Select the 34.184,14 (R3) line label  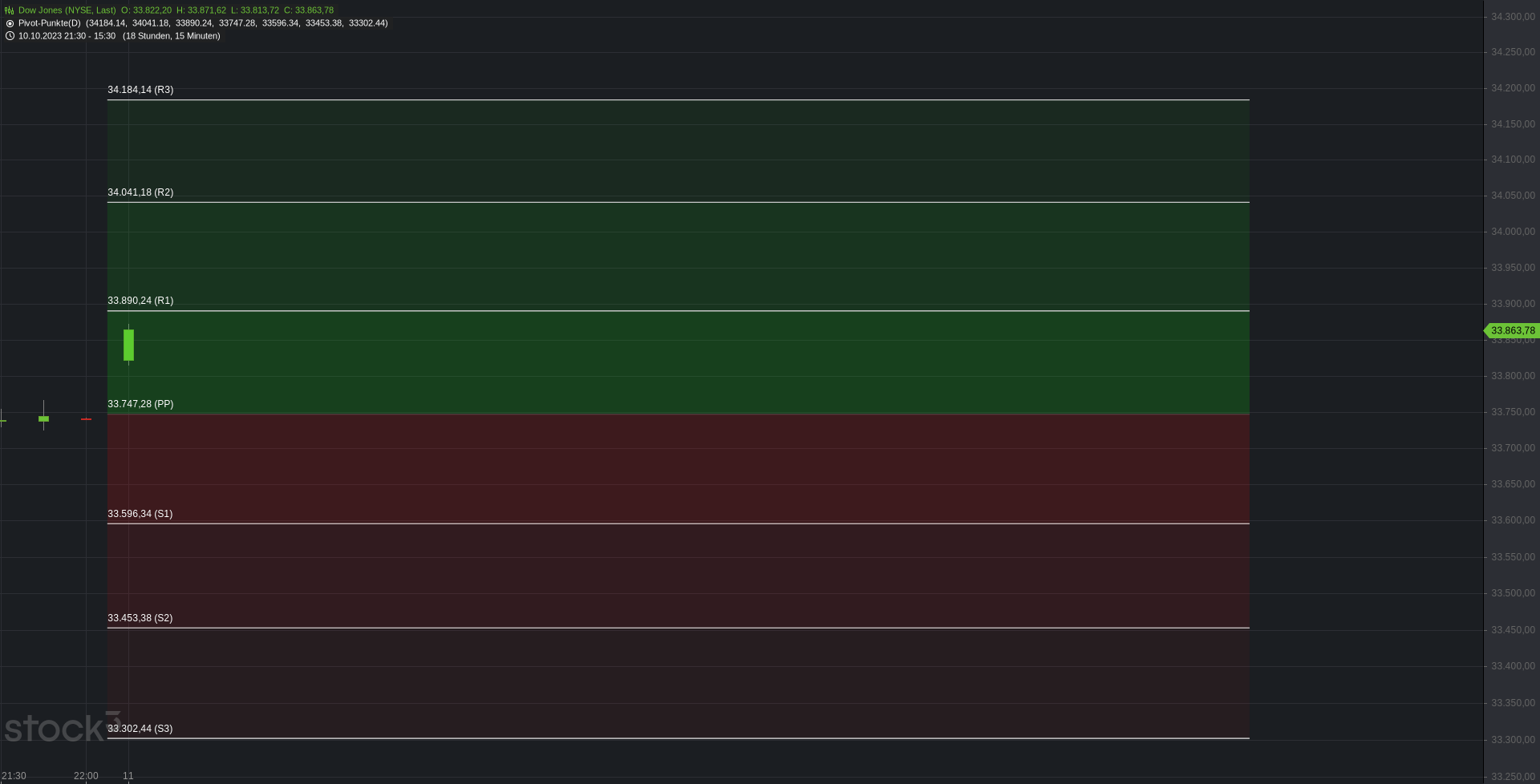[140, 90]
